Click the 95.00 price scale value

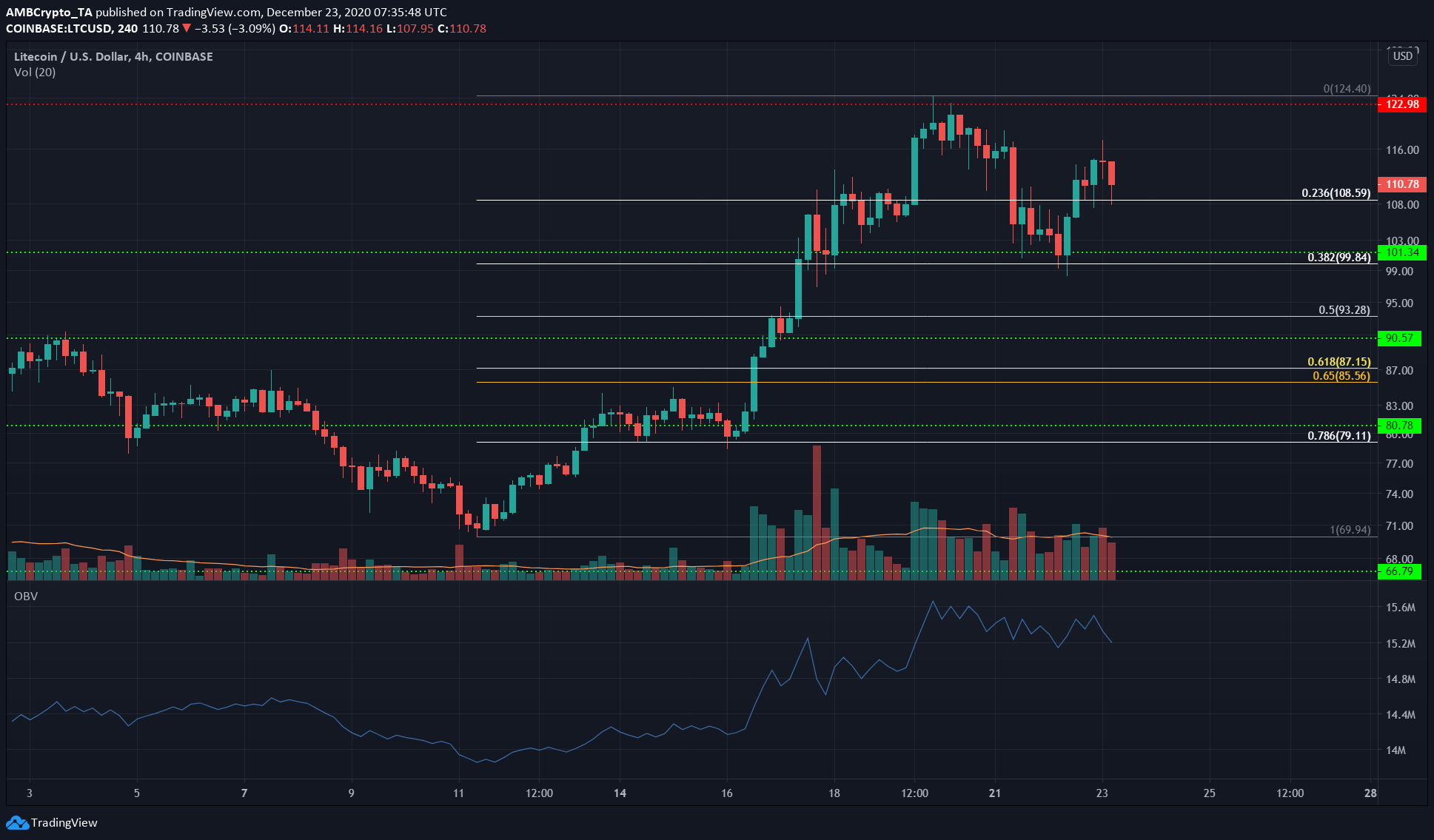(x=1399, y=303)
